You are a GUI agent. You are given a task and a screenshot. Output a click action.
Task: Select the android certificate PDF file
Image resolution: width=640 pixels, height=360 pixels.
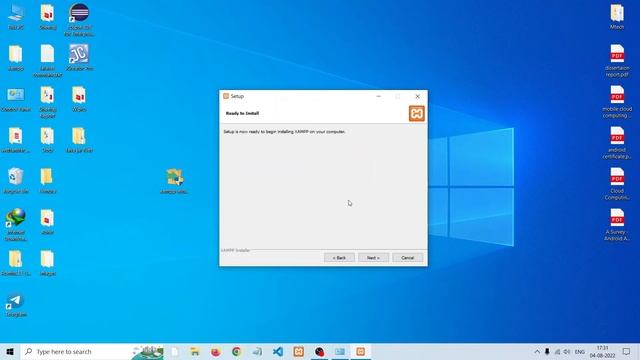pyautogui.click(x=617, y=142)
